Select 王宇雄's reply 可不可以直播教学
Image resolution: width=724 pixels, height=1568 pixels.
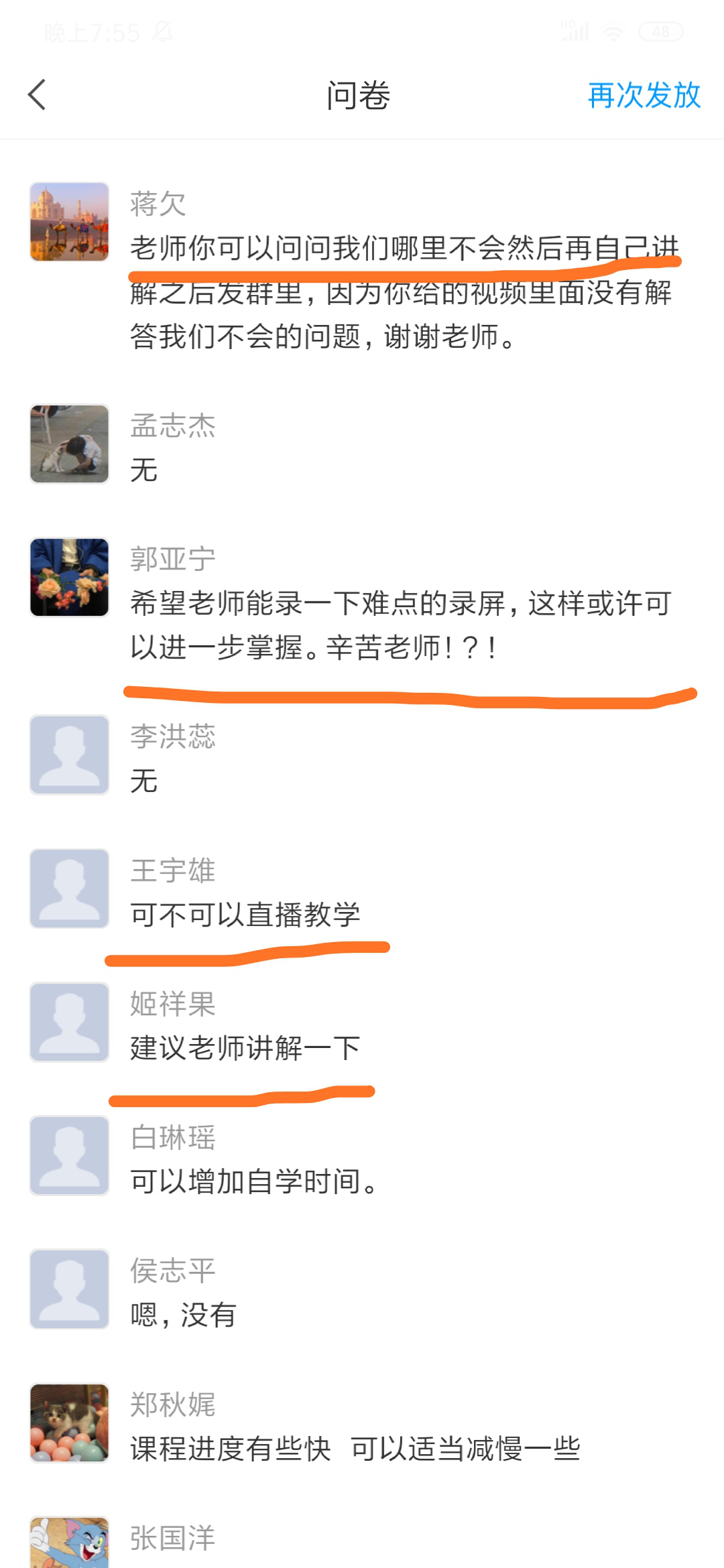point(245,915)
